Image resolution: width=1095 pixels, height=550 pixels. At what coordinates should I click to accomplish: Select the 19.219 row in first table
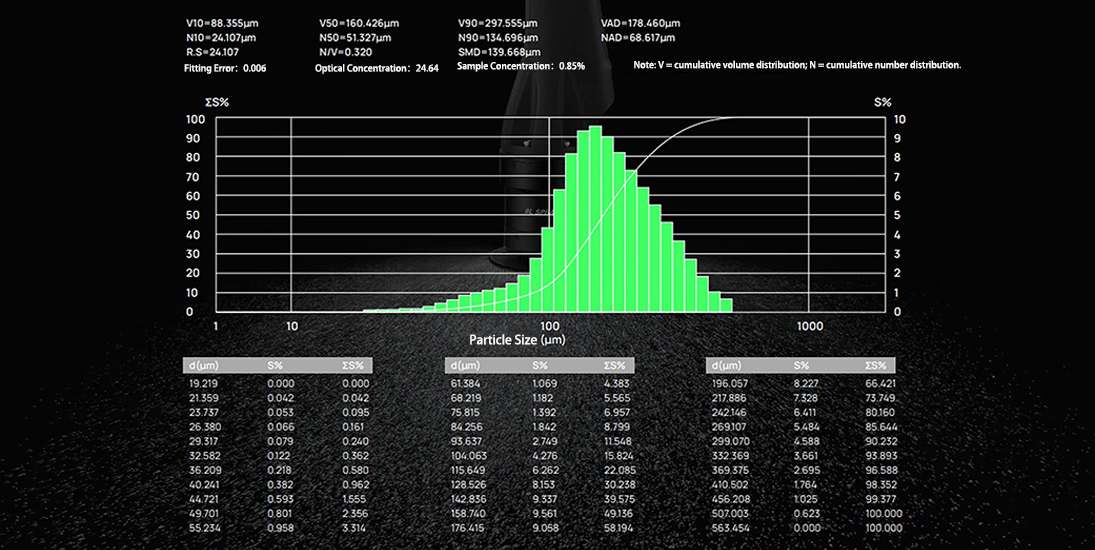tap(279, 383)
